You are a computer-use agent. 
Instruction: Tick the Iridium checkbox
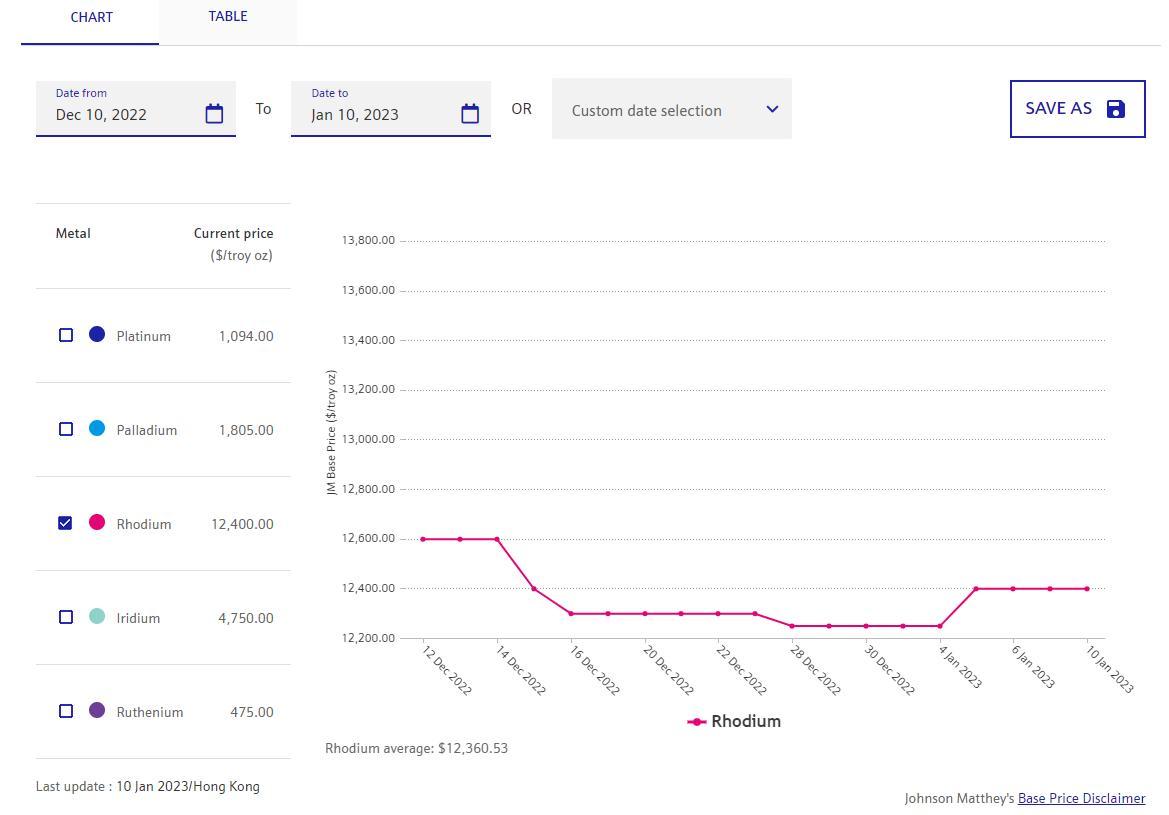(x=66, y=617)
